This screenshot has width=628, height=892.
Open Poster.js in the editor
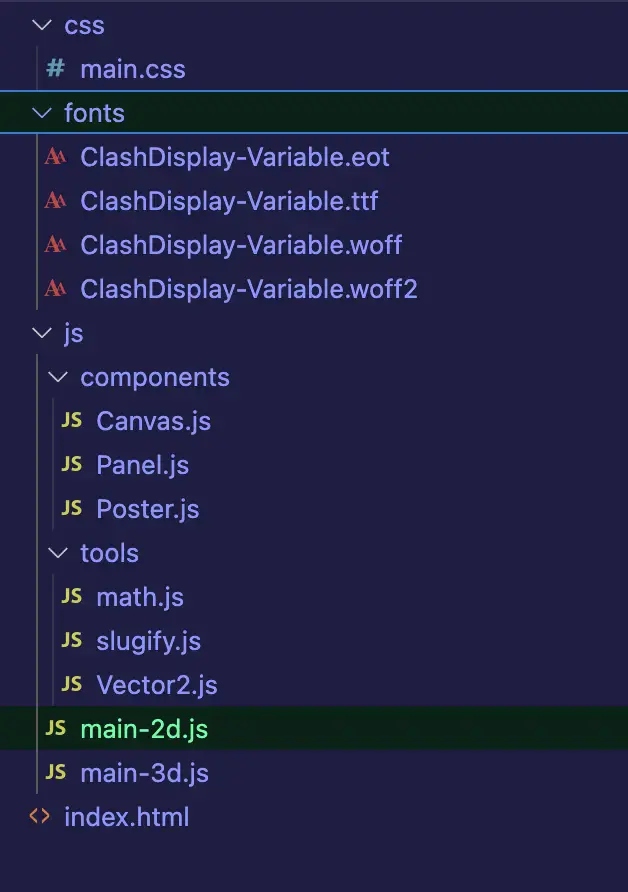click(147, 509)
